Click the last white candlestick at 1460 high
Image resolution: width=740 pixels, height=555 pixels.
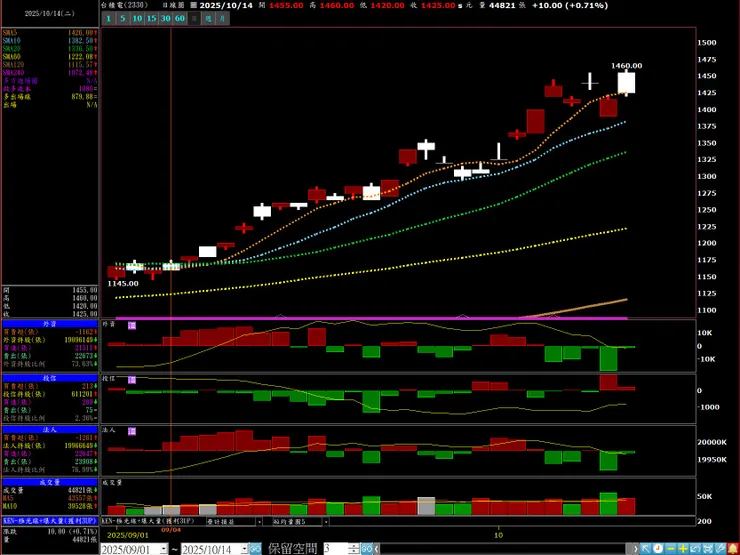click(626, 83)
